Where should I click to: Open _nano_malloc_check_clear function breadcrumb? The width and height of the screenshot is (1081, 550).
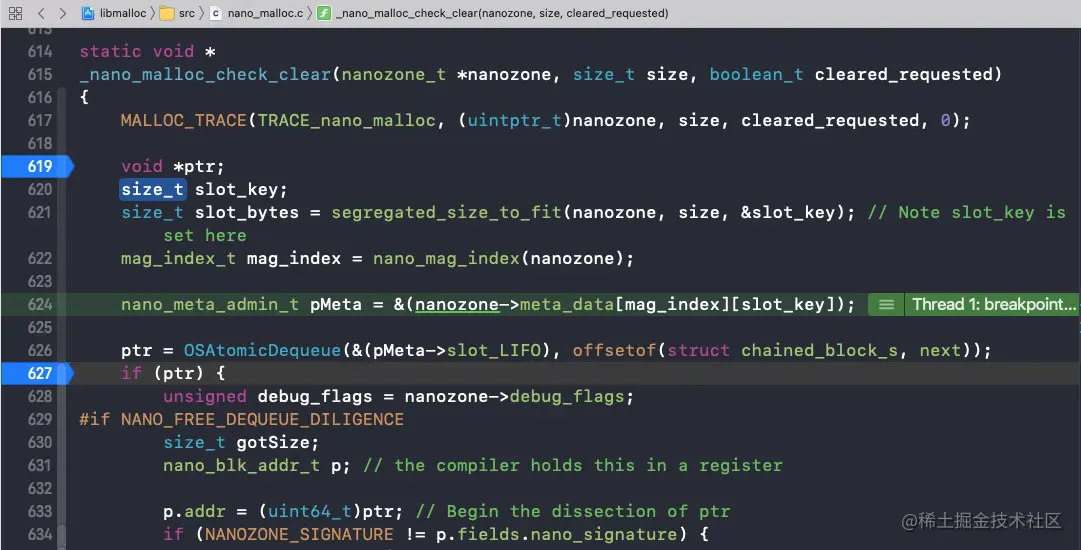tap(502, 13)
